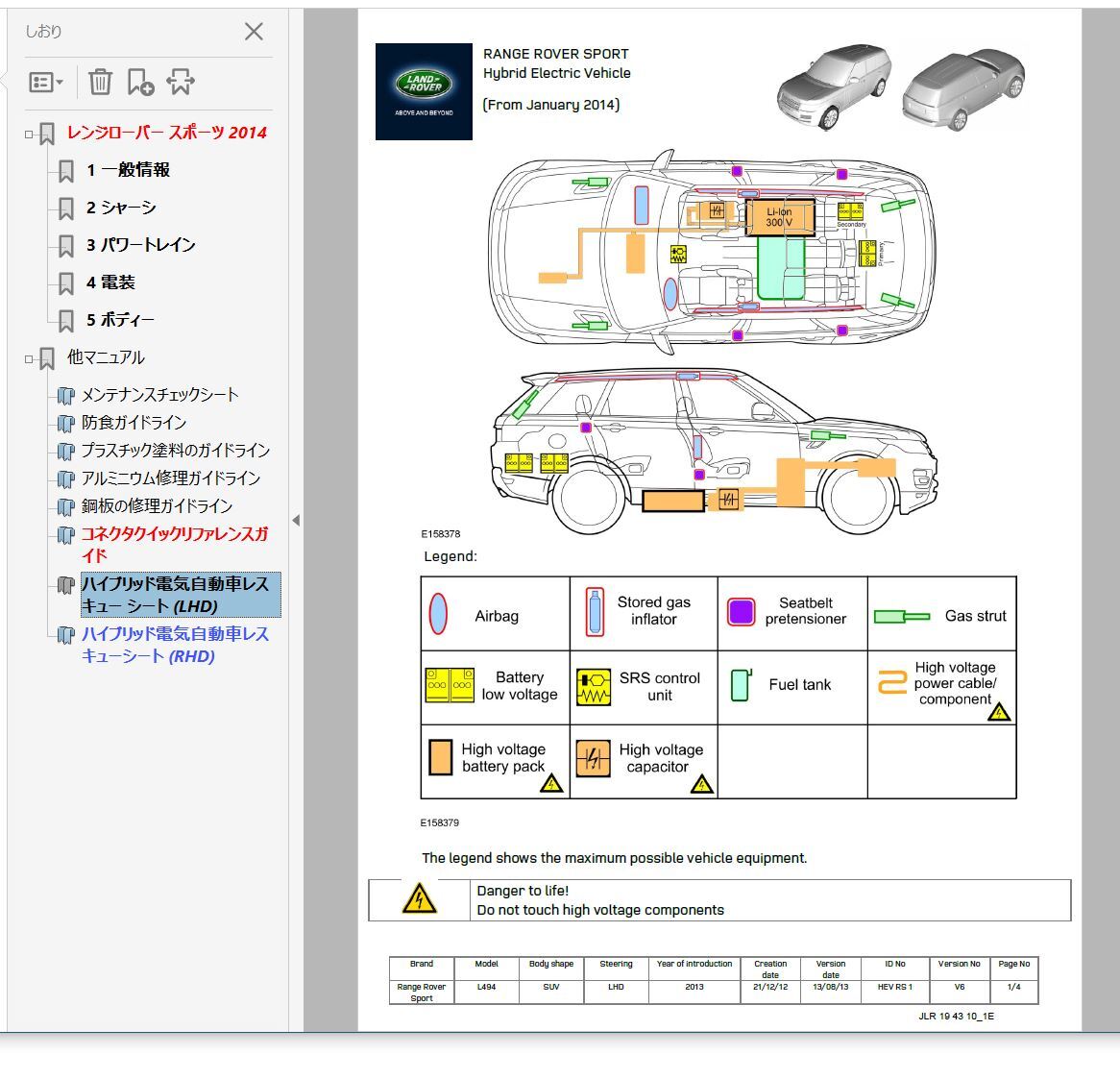Click the 'Danger to life!' warning text
The image size is (1120, 1079).
pos(523,891)
